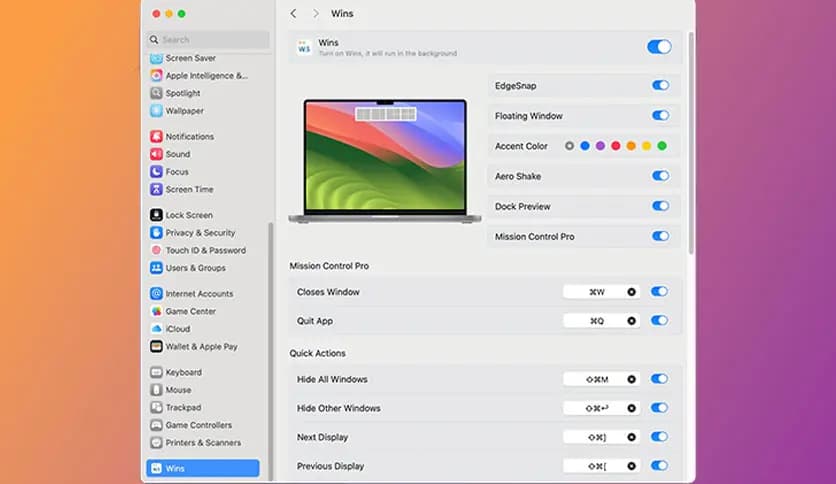Click the Internet Accounts @ icon
The width and height of the screenshot is (836, 484).
tap(156, 294)
